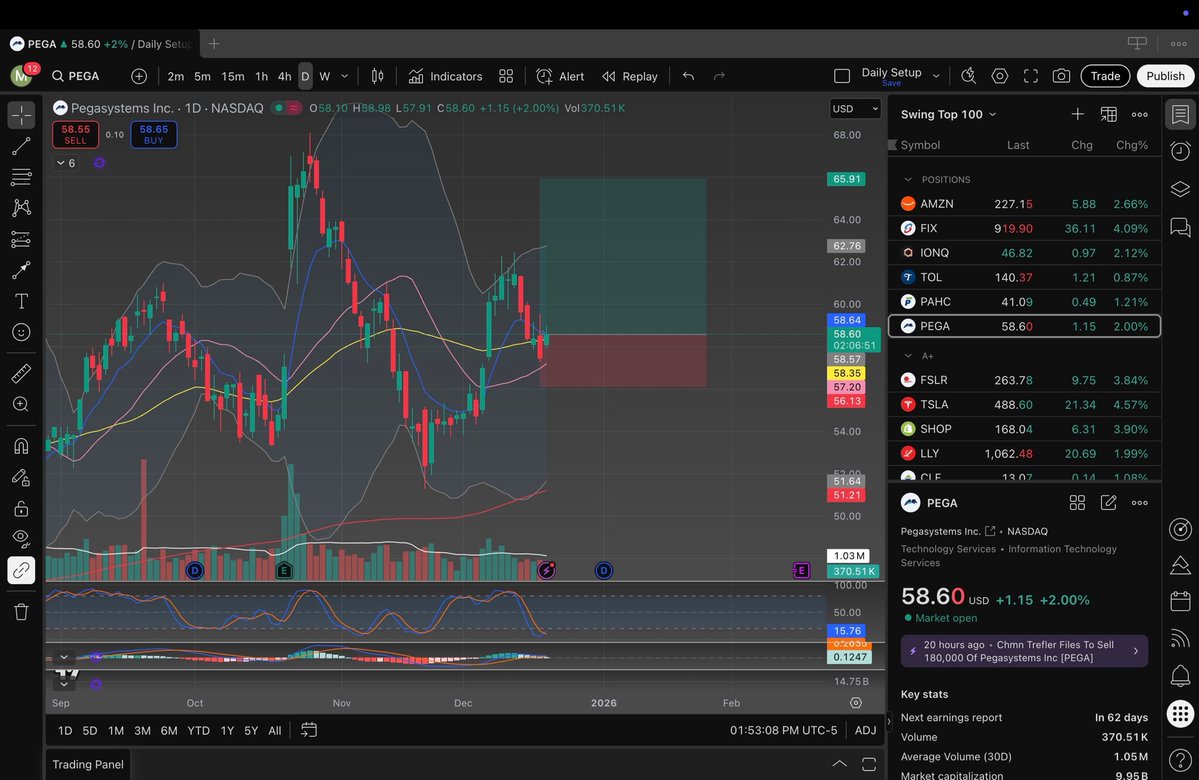
Task: Switch to the W weekly timeframe
Action: tap(324, 76)
